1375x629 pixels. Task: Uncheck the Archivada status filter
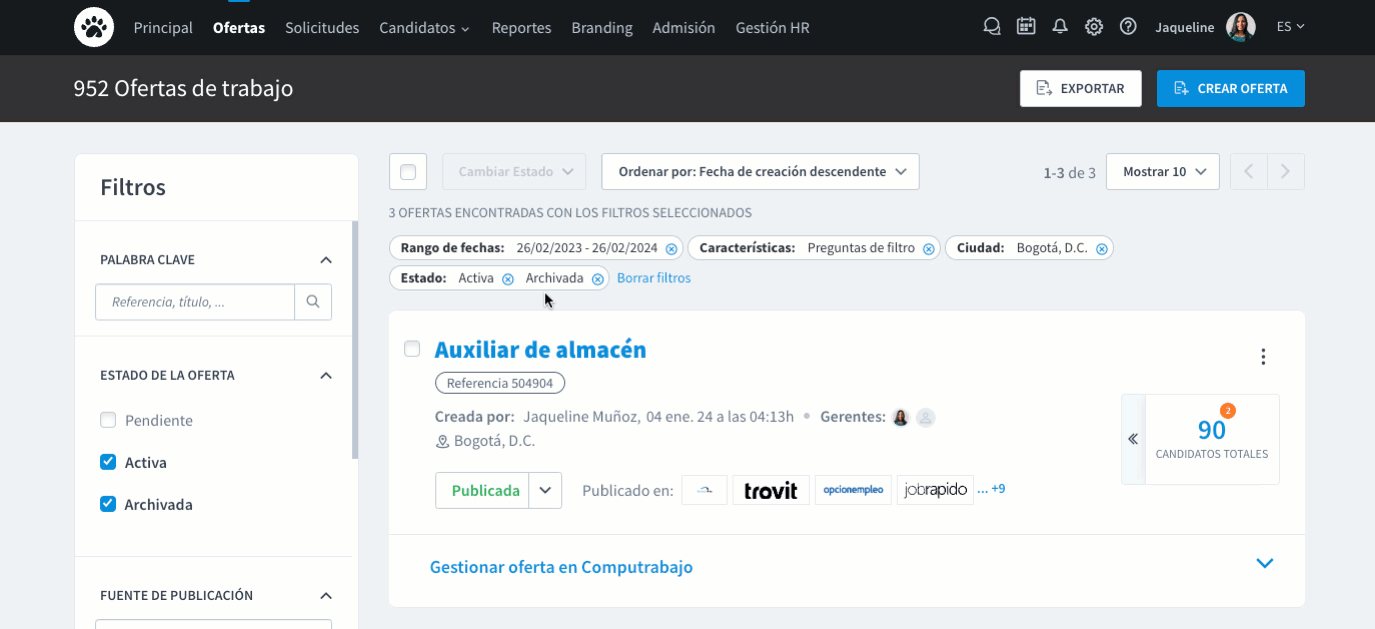(108, 505)
